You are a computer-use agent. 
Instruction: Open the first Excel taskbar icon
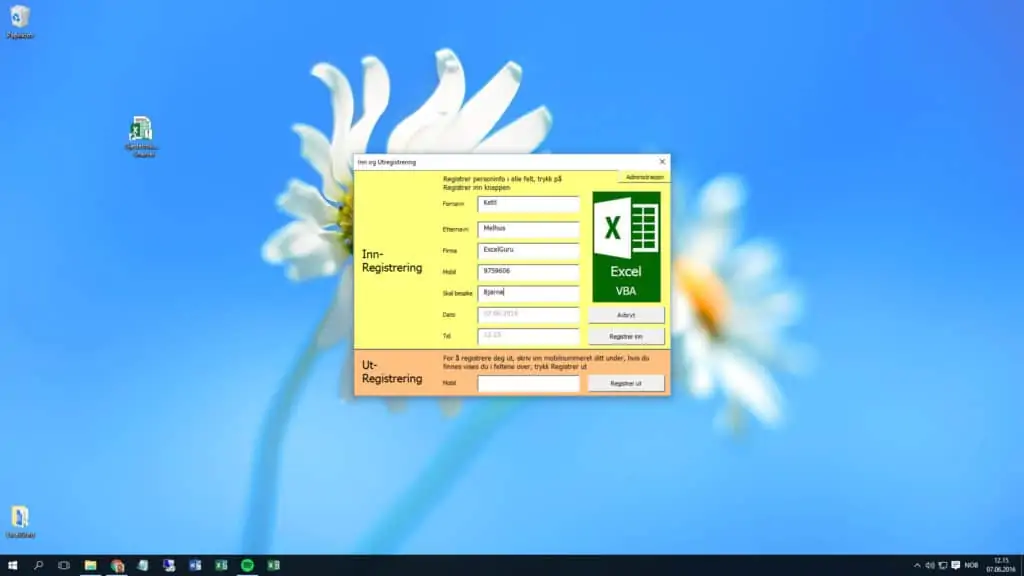point(221,565)
